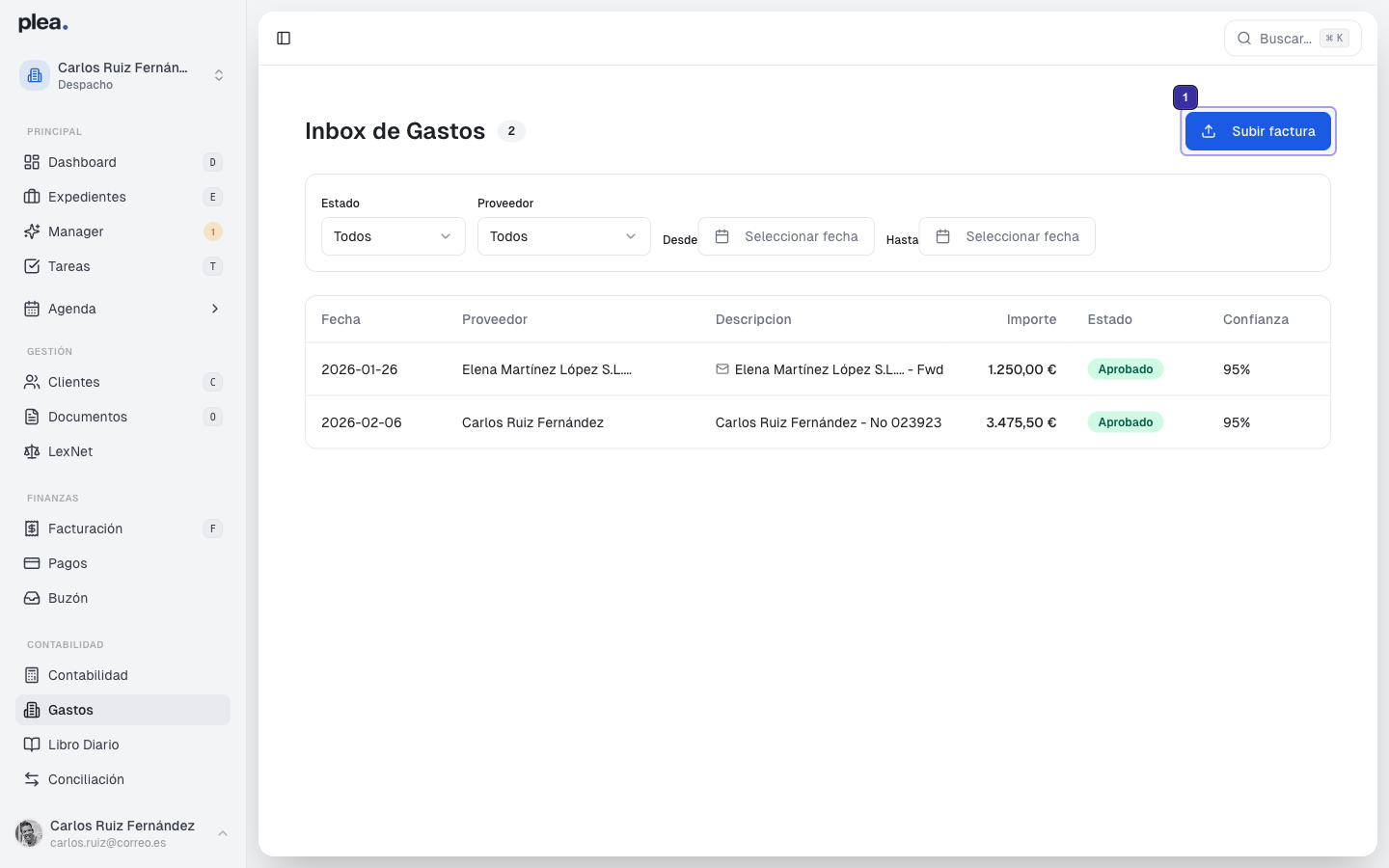Sort by the Importe column header
1389x868 pixels.
[1031, 319]
